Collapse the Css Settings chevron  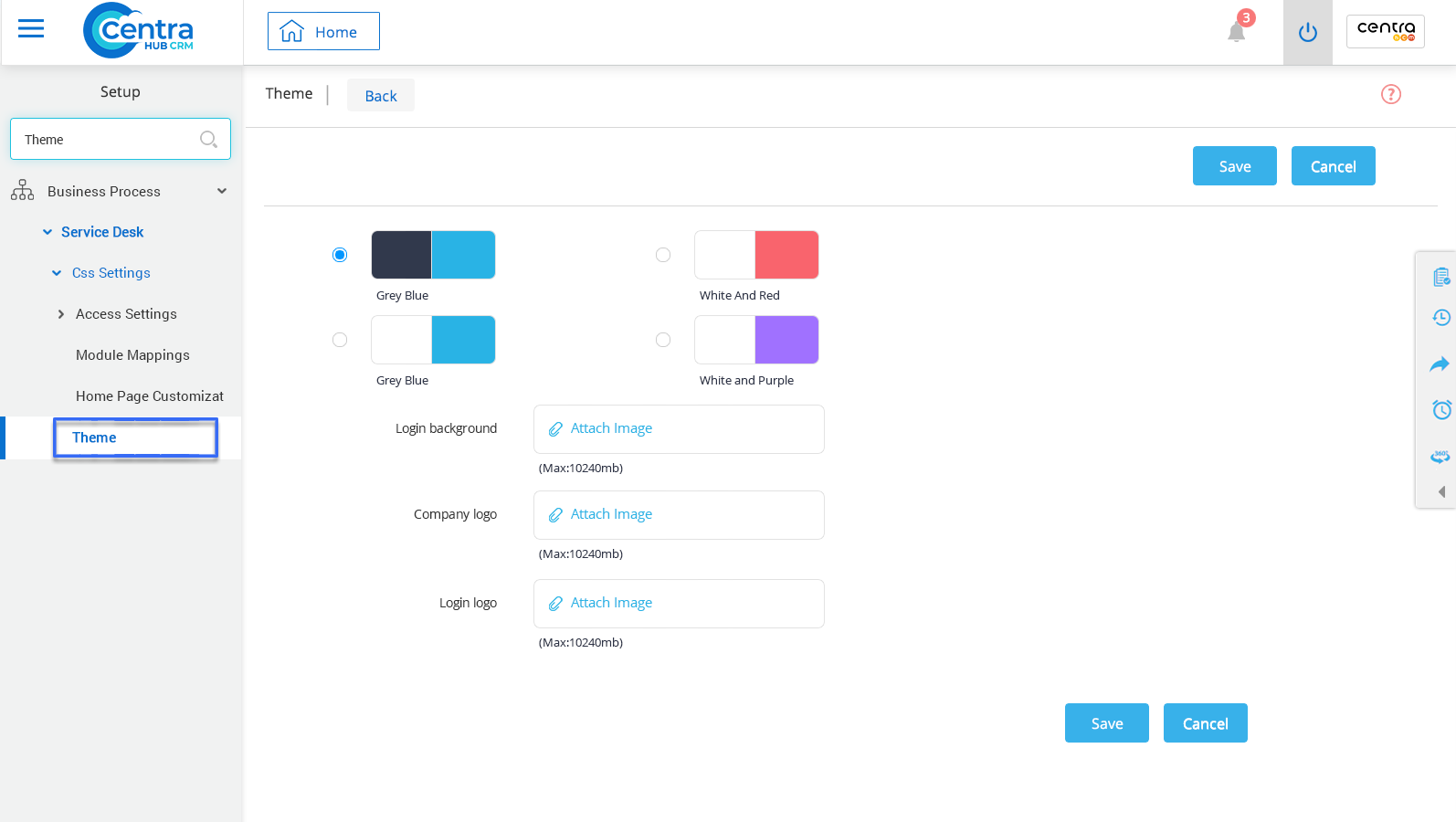pyautogui.click(x=57, y=273)
